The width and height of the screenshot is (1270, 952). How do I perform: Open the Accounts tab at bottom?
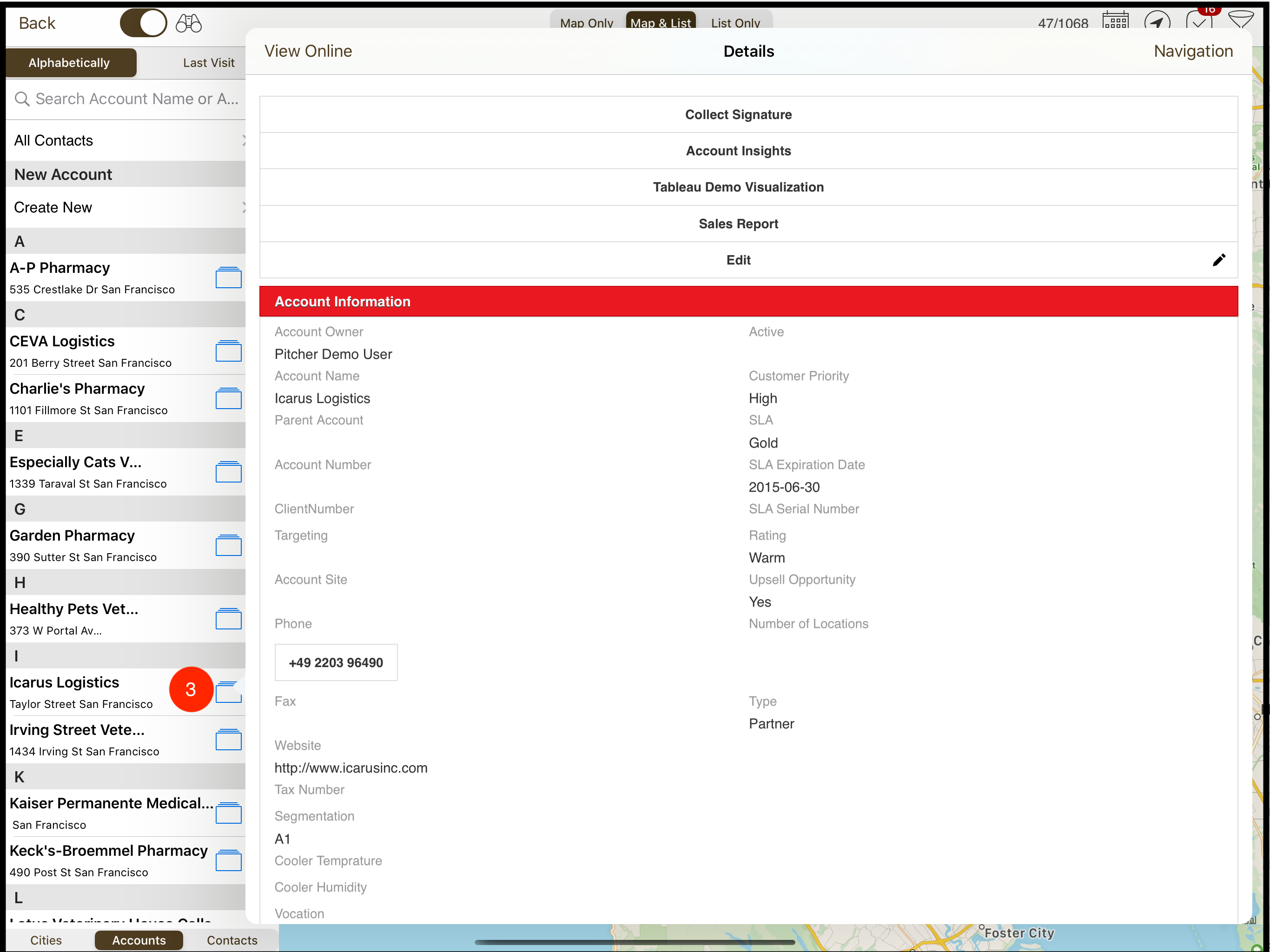(139, 940)
